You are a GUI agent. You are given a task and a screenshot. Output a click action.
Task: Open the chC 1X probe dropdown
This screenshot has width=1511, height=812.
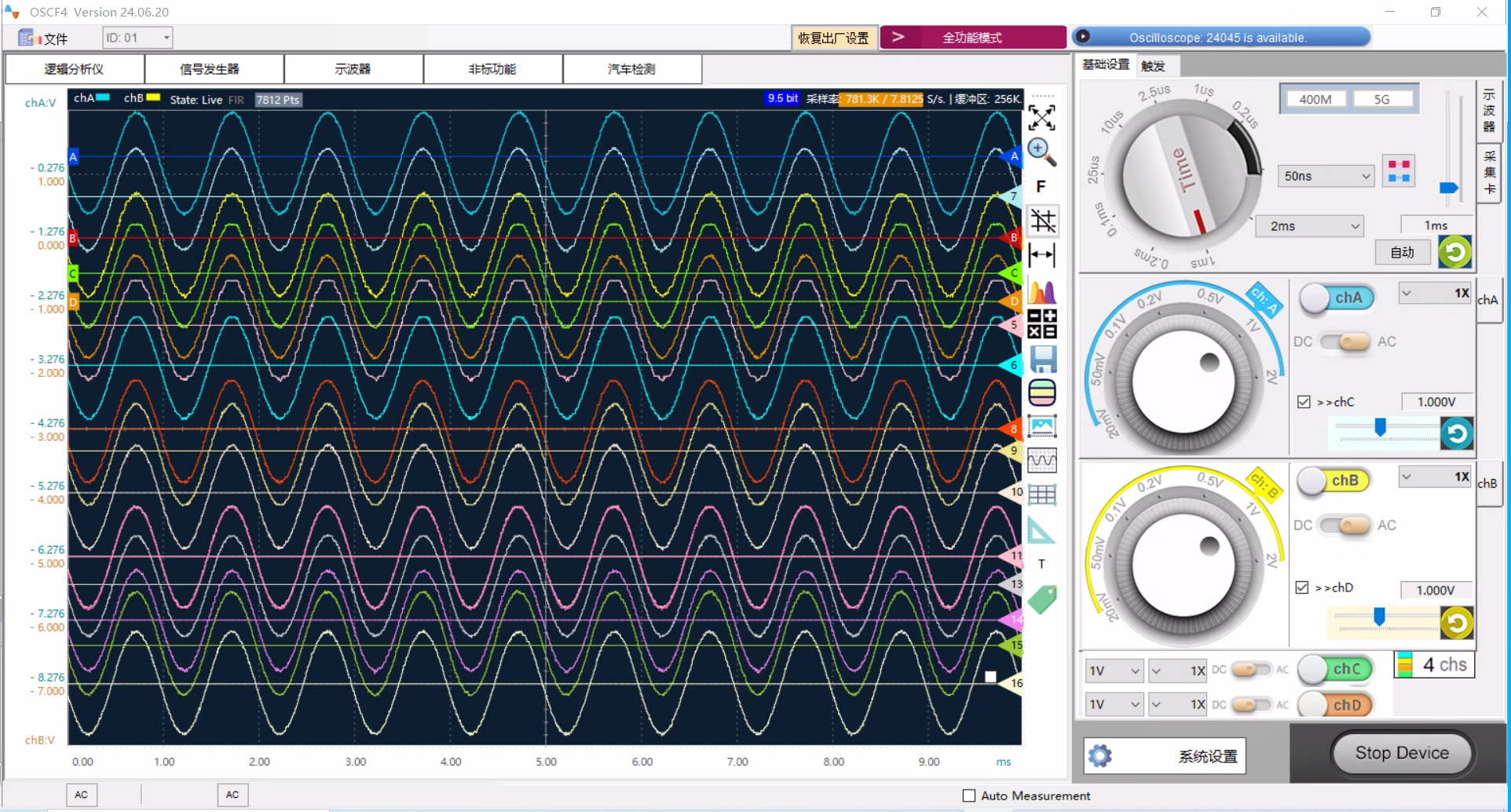pyautogui.click(x=1177, y=671)
